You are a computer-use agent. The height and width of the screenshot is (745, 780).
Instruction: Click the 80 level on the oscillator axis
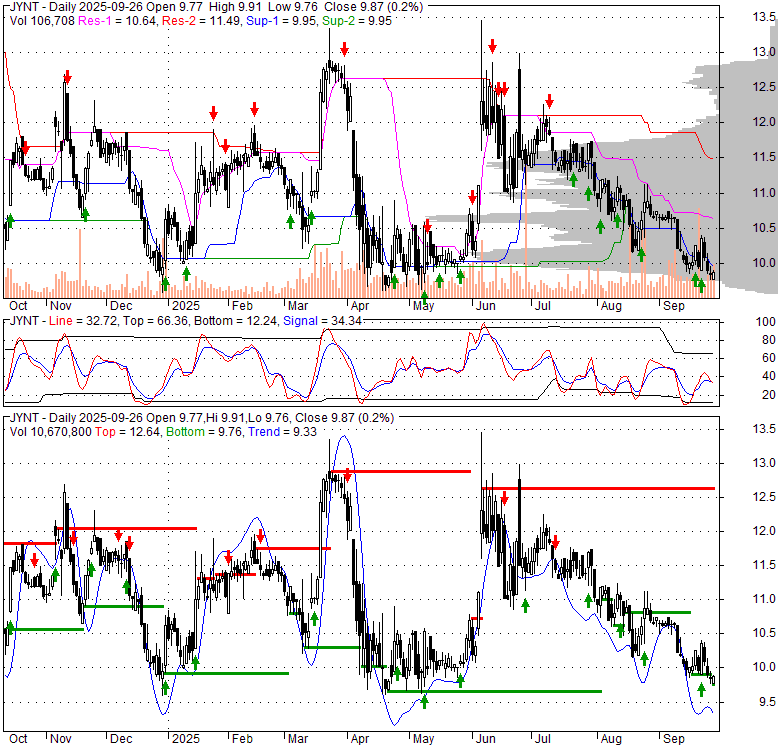[x=769, y=340]
